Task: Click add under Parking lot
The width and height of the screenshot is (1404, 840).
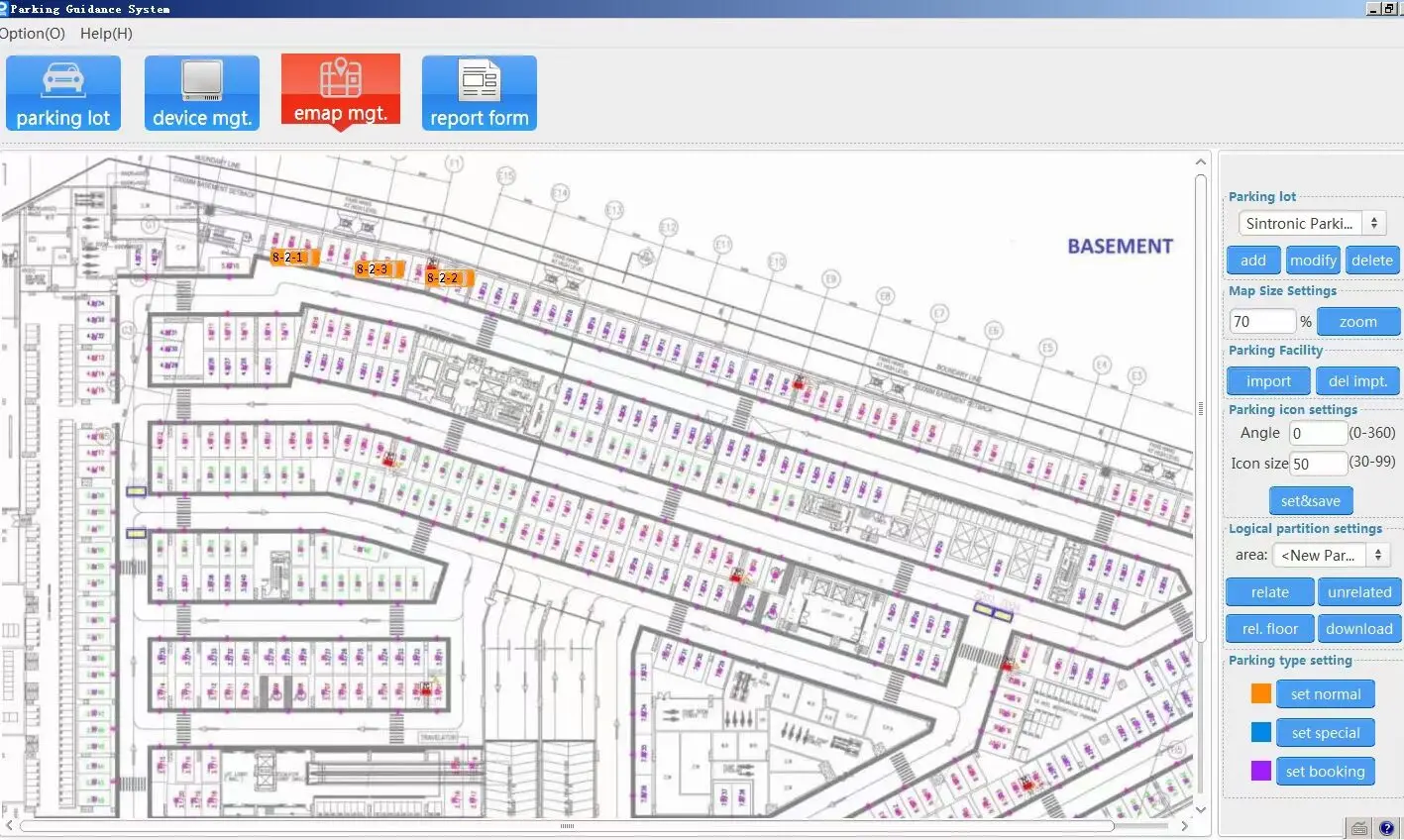Action: pos(1252,260)
